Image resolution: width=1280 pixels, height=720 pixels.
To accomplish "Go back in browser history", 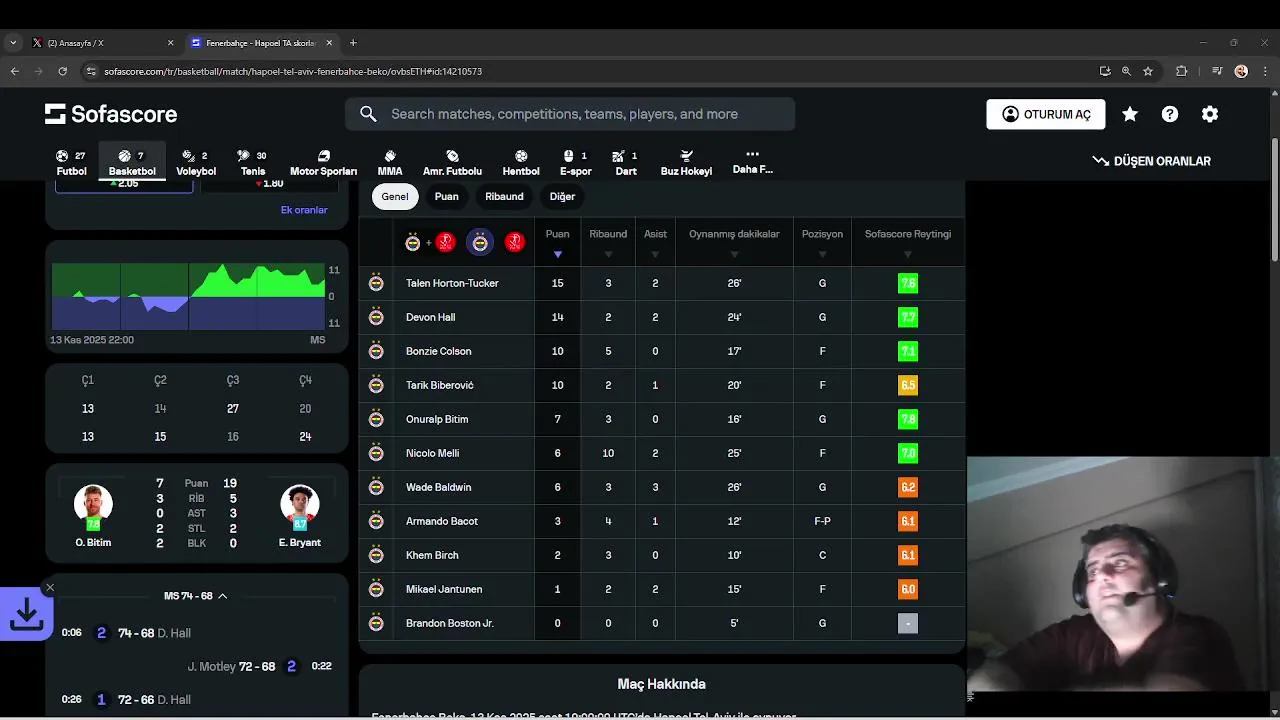I will click(14, 71).
